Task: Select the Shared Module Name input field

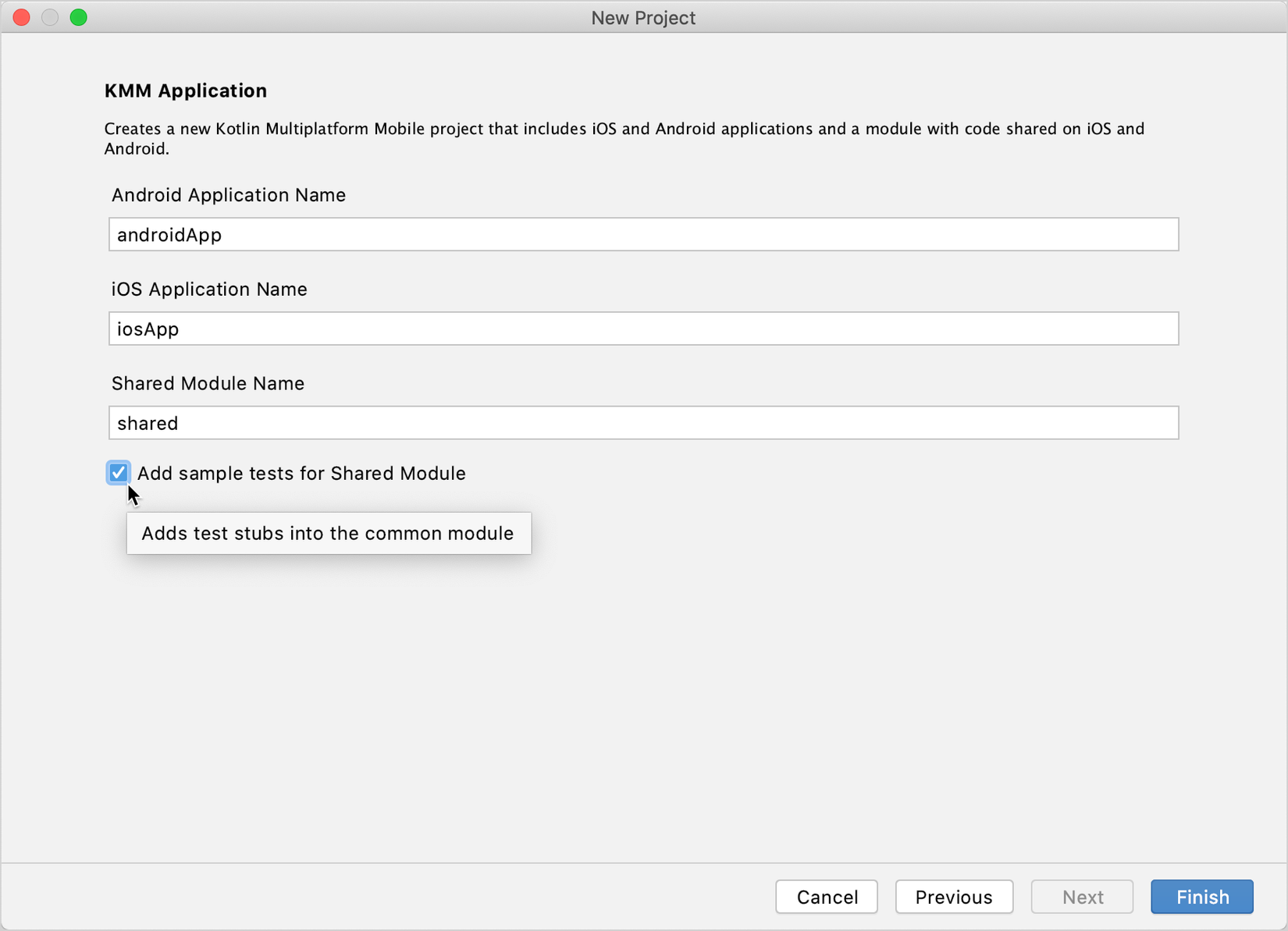Action: tap(643, 423)
